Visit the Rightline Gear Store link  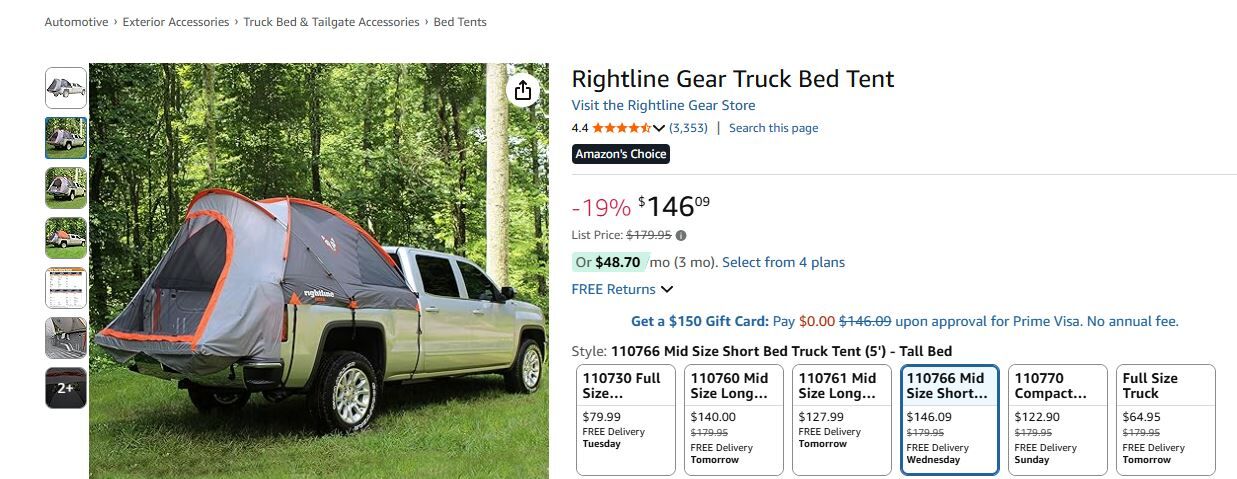(x=663, y=105)
